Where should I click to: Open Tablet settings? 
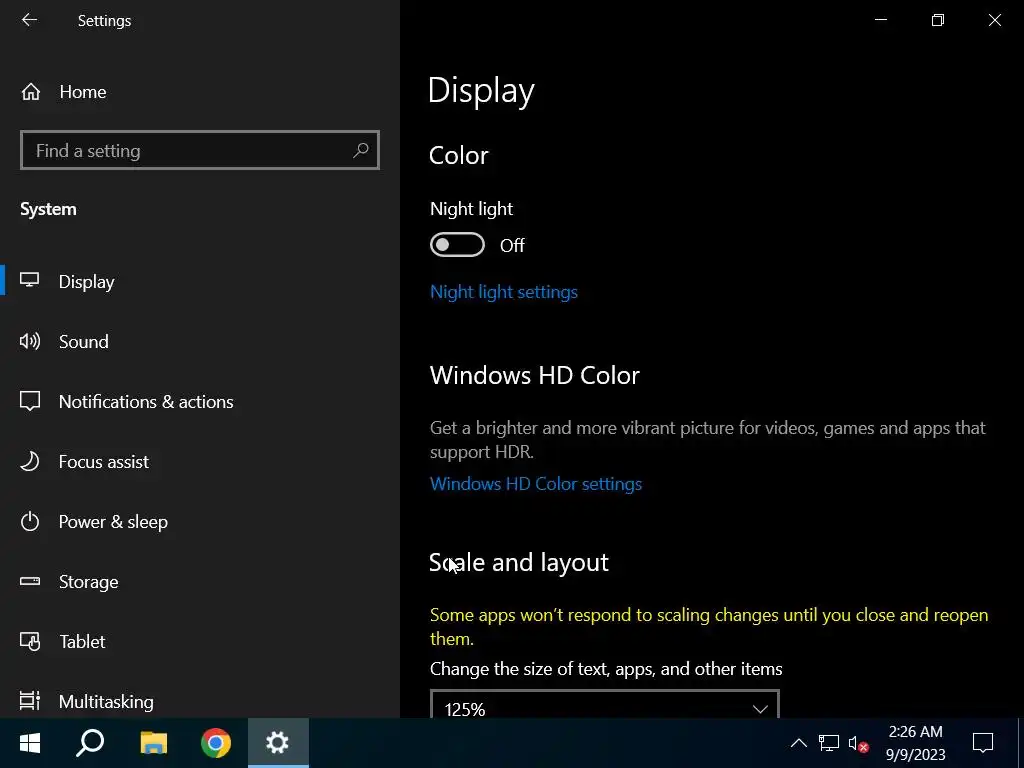(x=82, y=641)
